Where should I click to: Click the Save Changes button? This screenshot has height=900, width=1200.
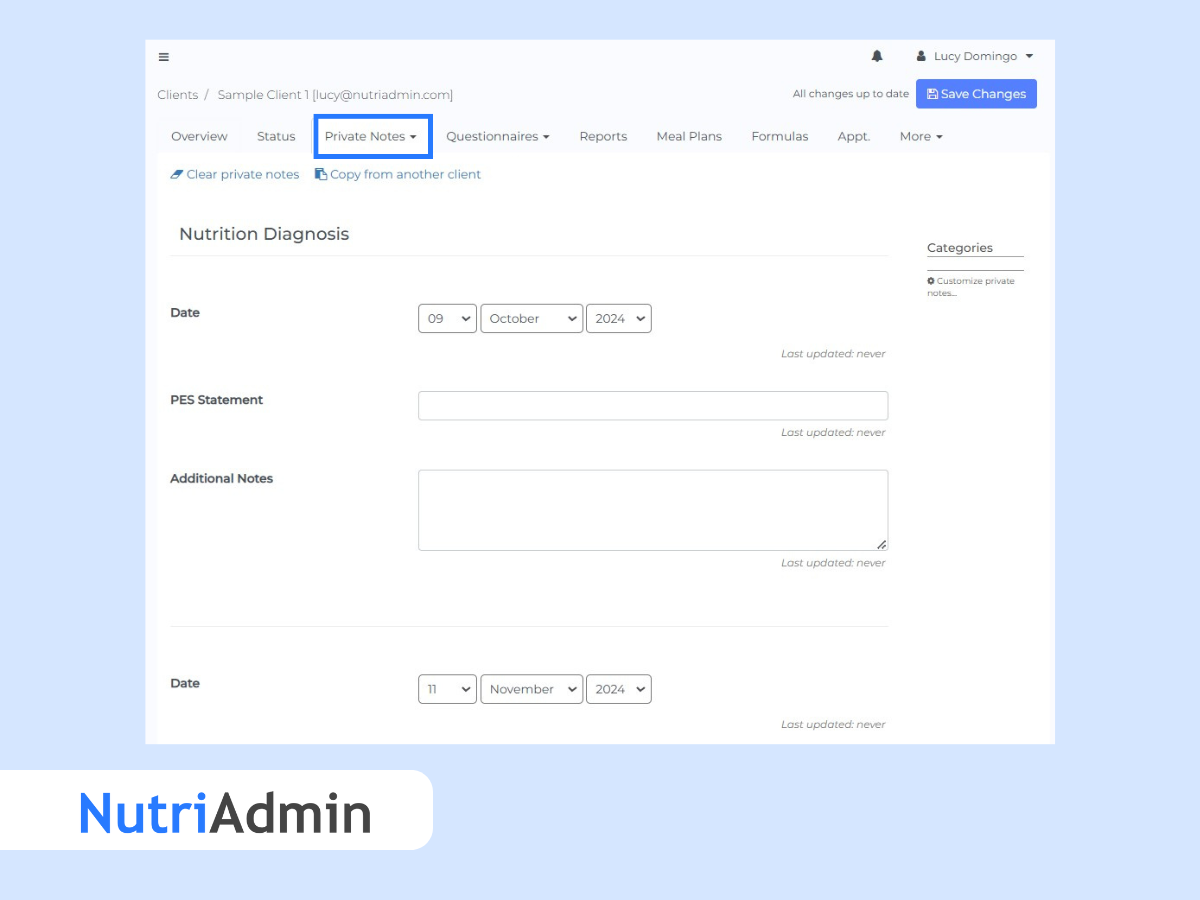976,94
